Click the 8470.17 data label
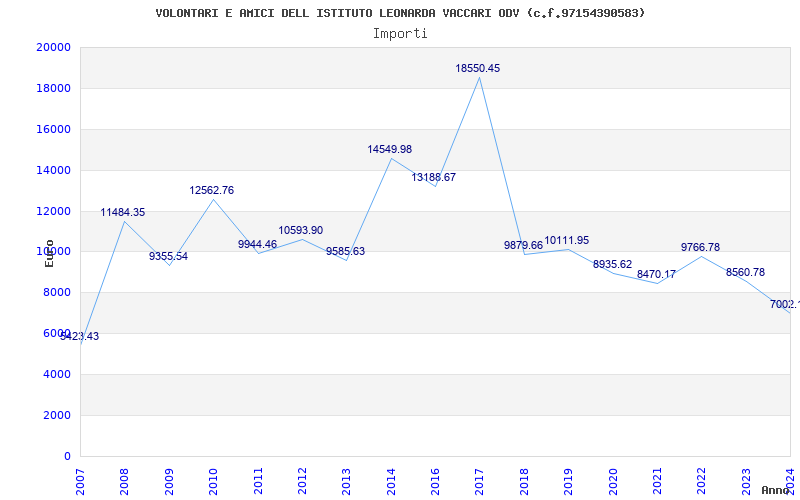The image size is (800, 500). pos(656,274)
